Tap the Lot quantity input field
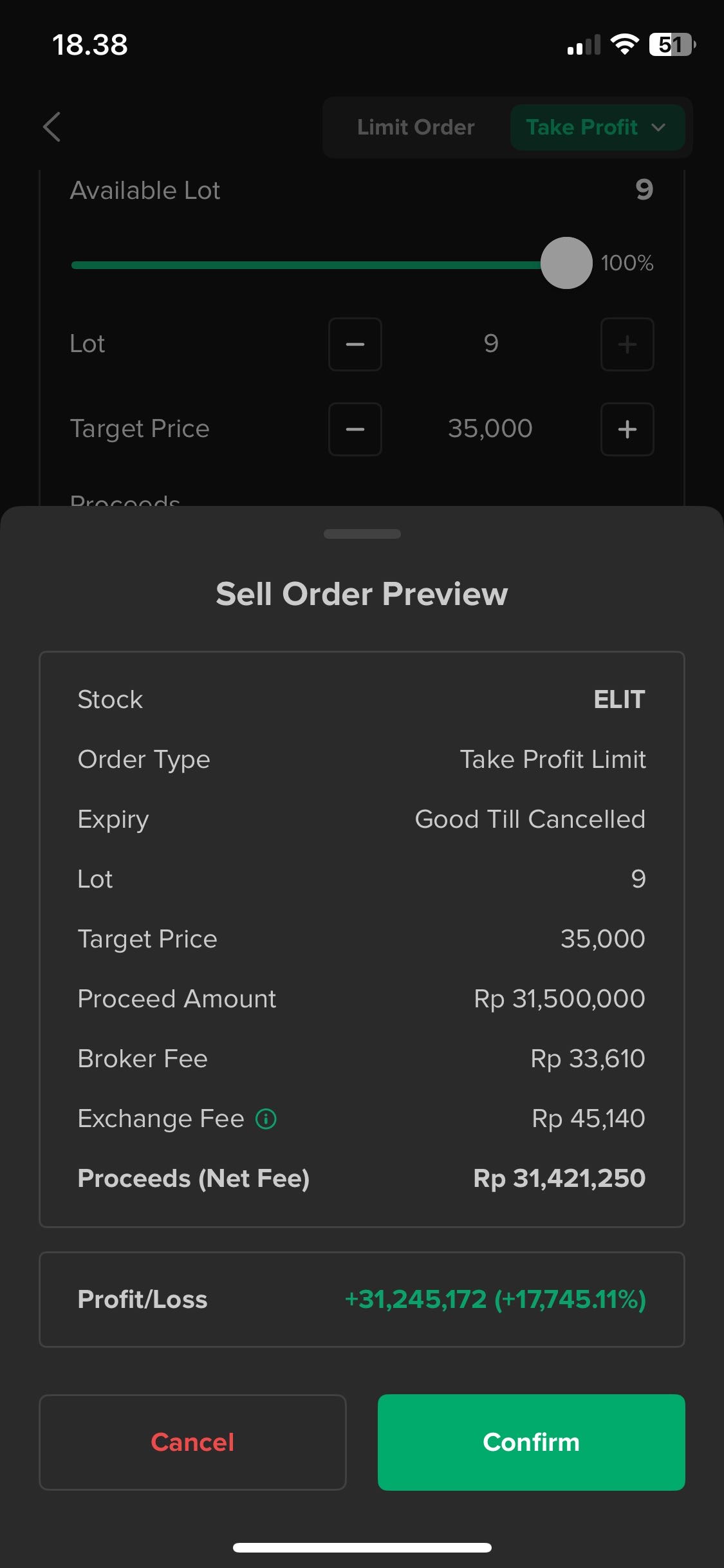Image resolution: width=724 pixels, height=1568 pixels. pos(490,344)
